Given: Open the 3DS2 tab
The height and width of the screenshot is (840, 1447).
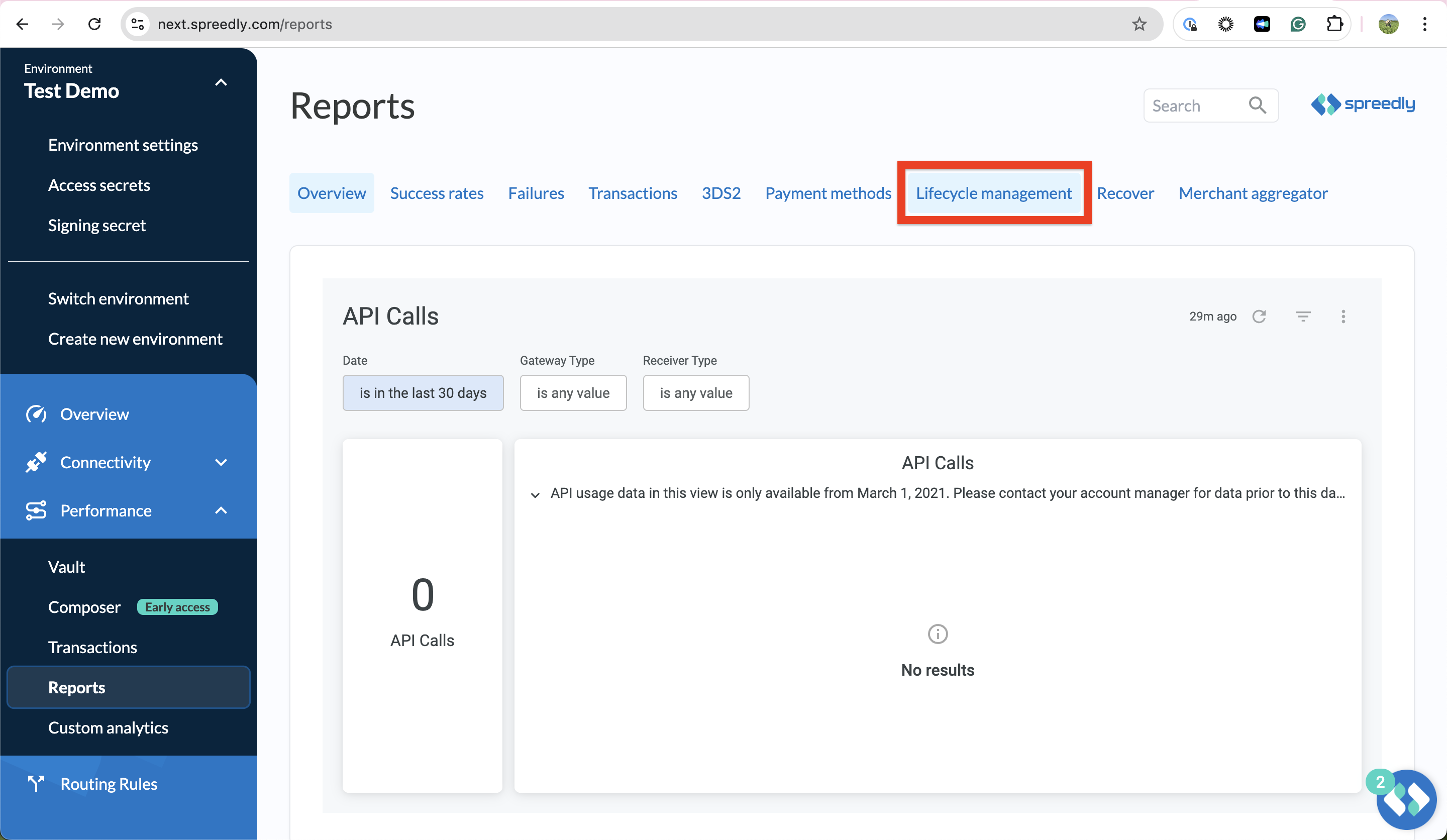Looking at the screenshot, I should [x=721, y=193].
